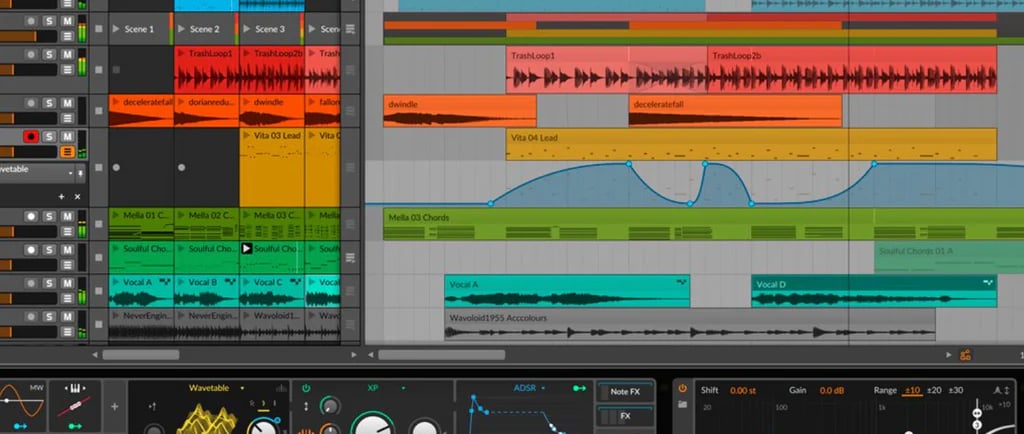
Task: Click the keyboard tracking modulator icon
Action: pos(75,389)
